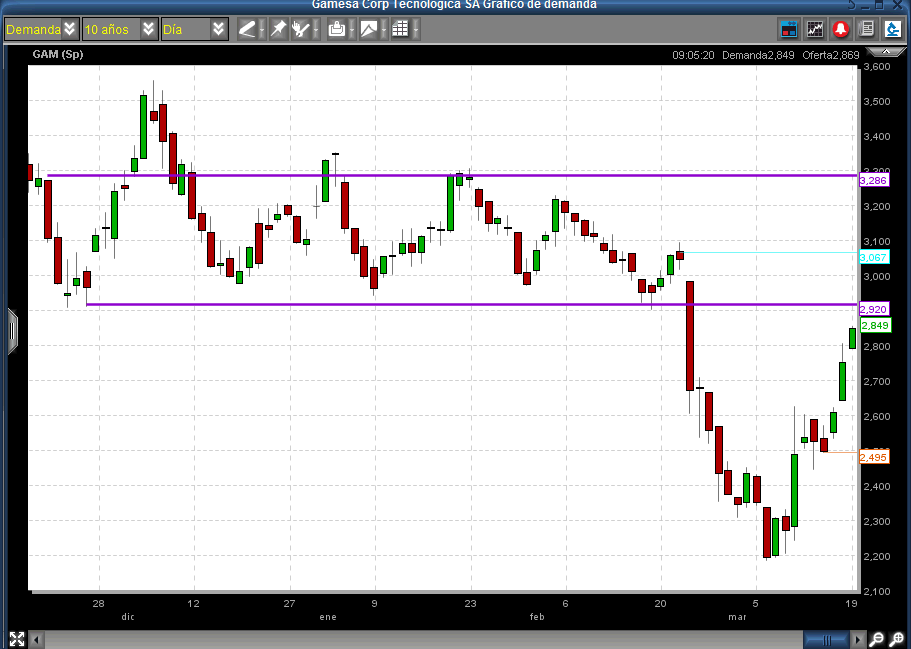This screenshot has width=911, height=649.
Task: Open the line chart indicator icon
Action: [x=815, y=29]
